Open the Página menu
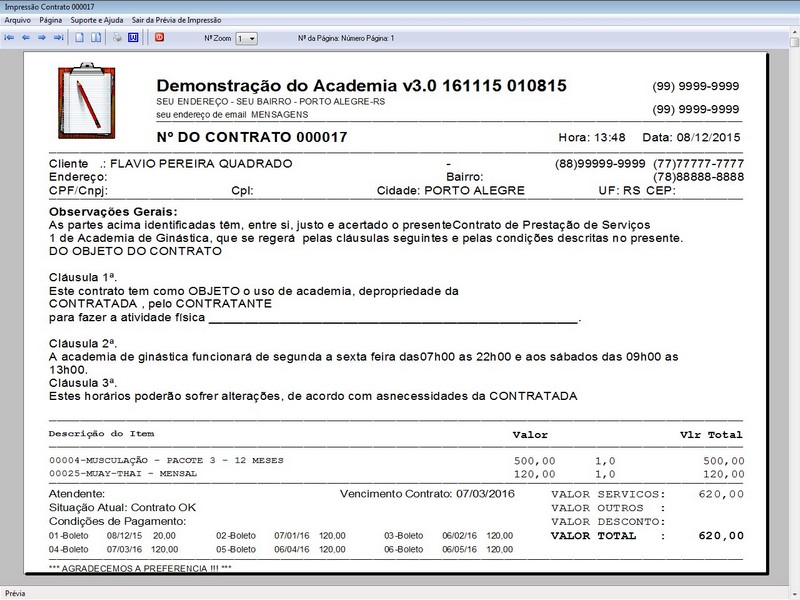800x600 pixels. [x=51, y=20]
